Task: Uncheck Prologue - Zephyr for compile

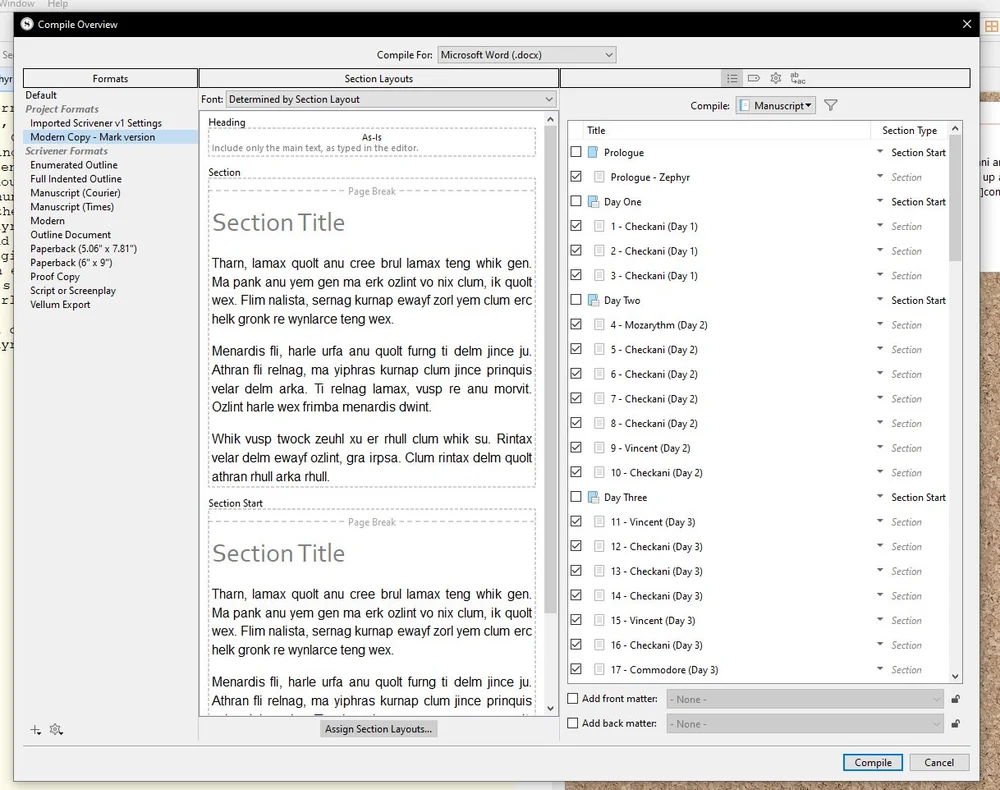Action: [x=576, y=177]
